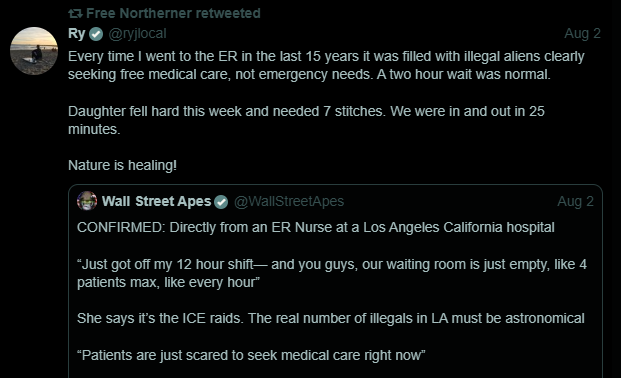
Task: Select the 'Nature is healing!' text line
Action: tap(122, 165)
